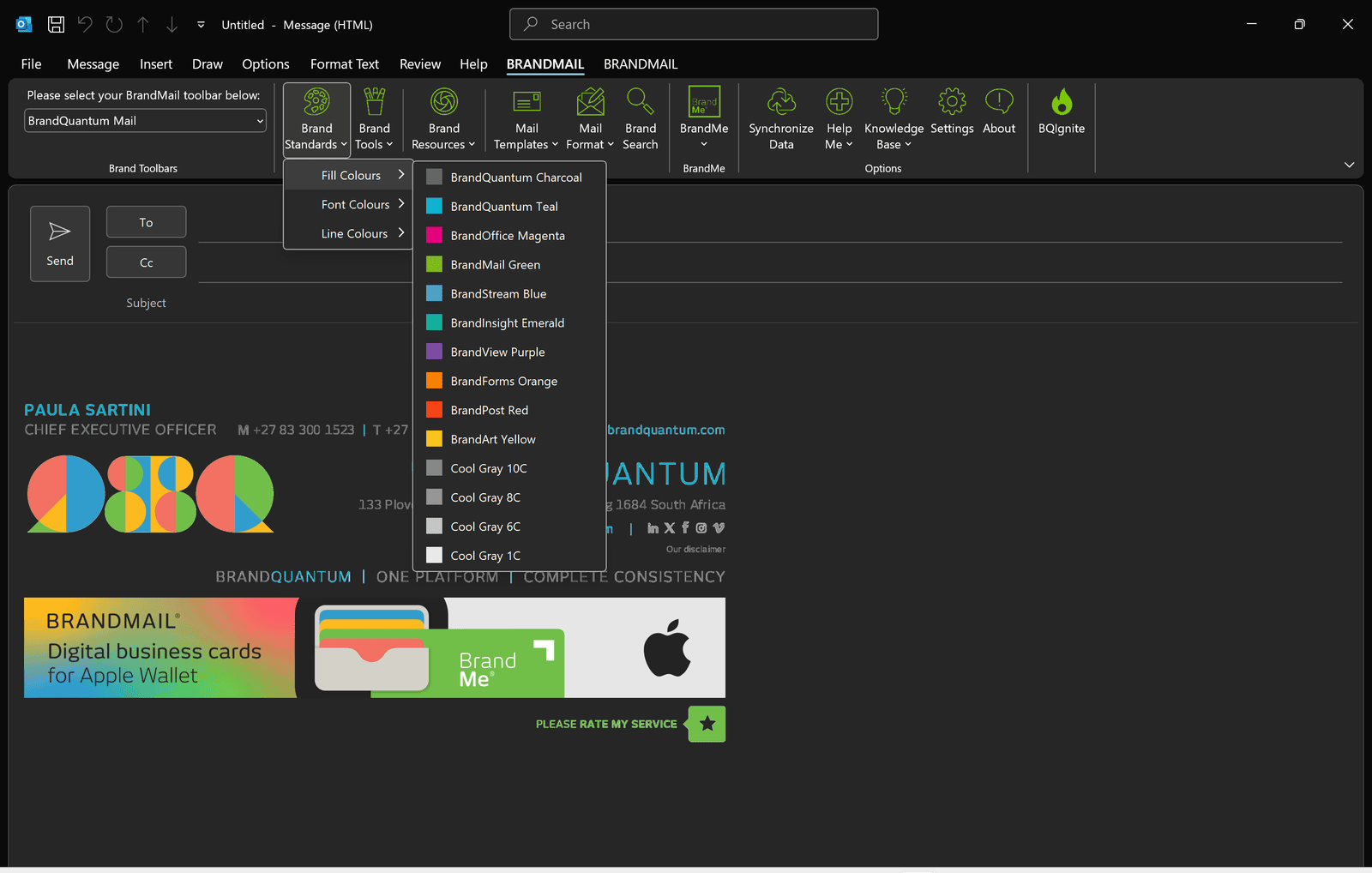Image resolution: width=1372 pixels, height=873 pixels.
Task: Open the Mail Templates icon
Action: point(527,102)
